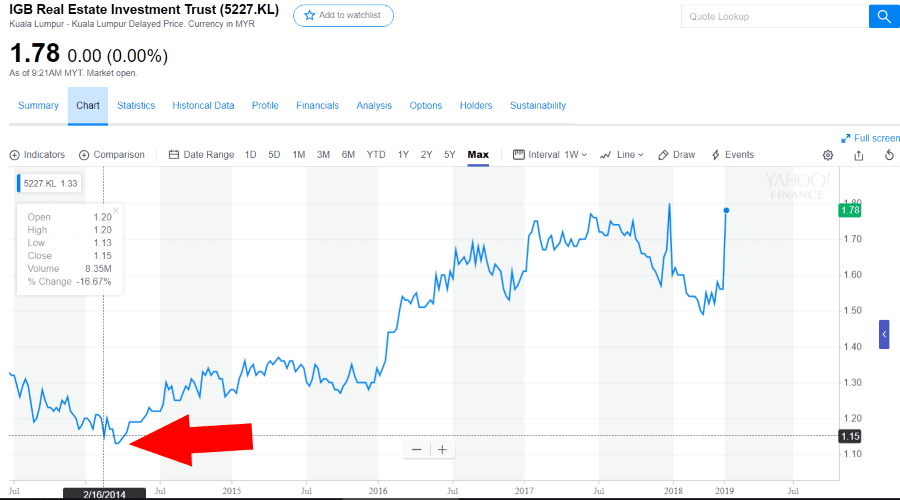The height and width of the screenshot is (500, 900).
Task: Click the Quote Lookup search field
Action: tap(775, 17)
